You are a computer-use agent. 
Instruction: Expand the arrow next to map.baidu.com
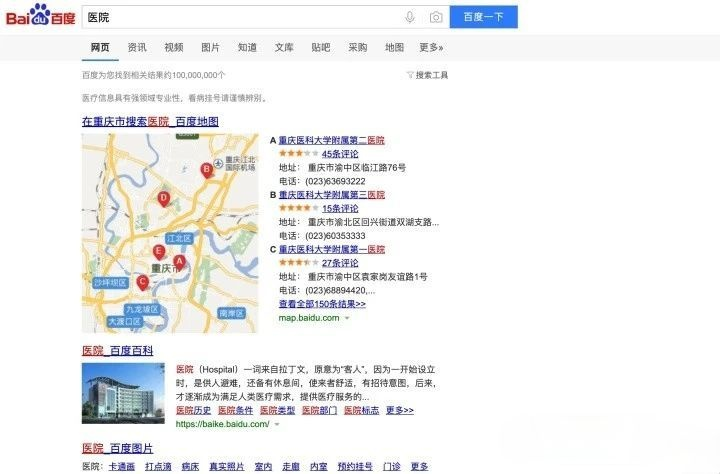[x=347, y=318]
